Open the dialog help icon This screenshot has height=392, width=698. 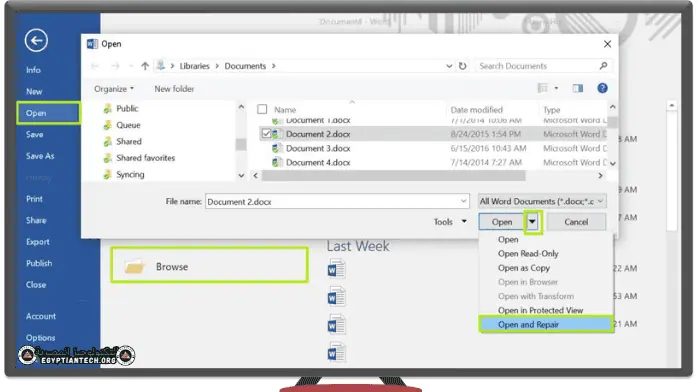[x=602, y=88]
